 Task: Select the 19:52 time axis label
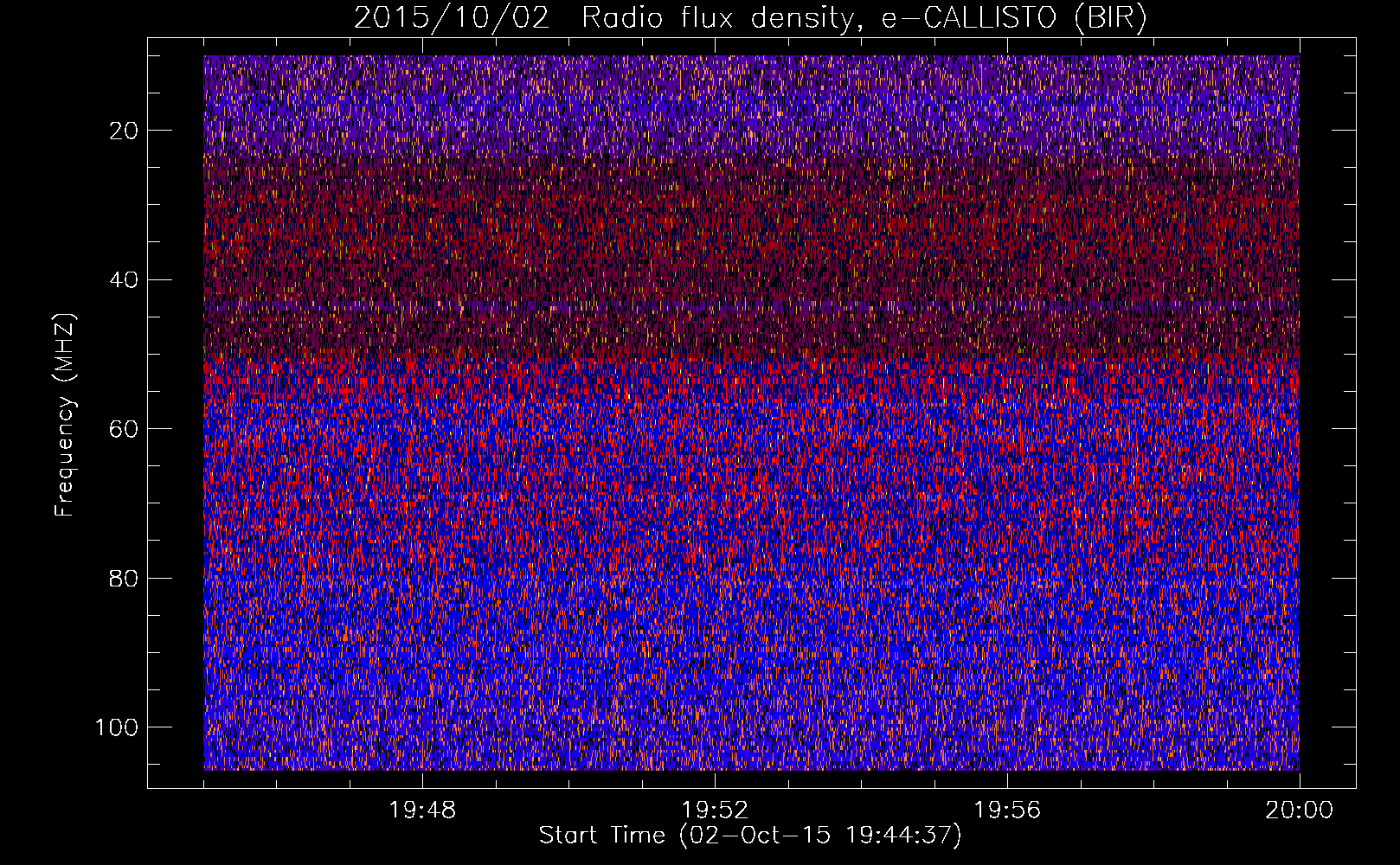tap(715, 811)
